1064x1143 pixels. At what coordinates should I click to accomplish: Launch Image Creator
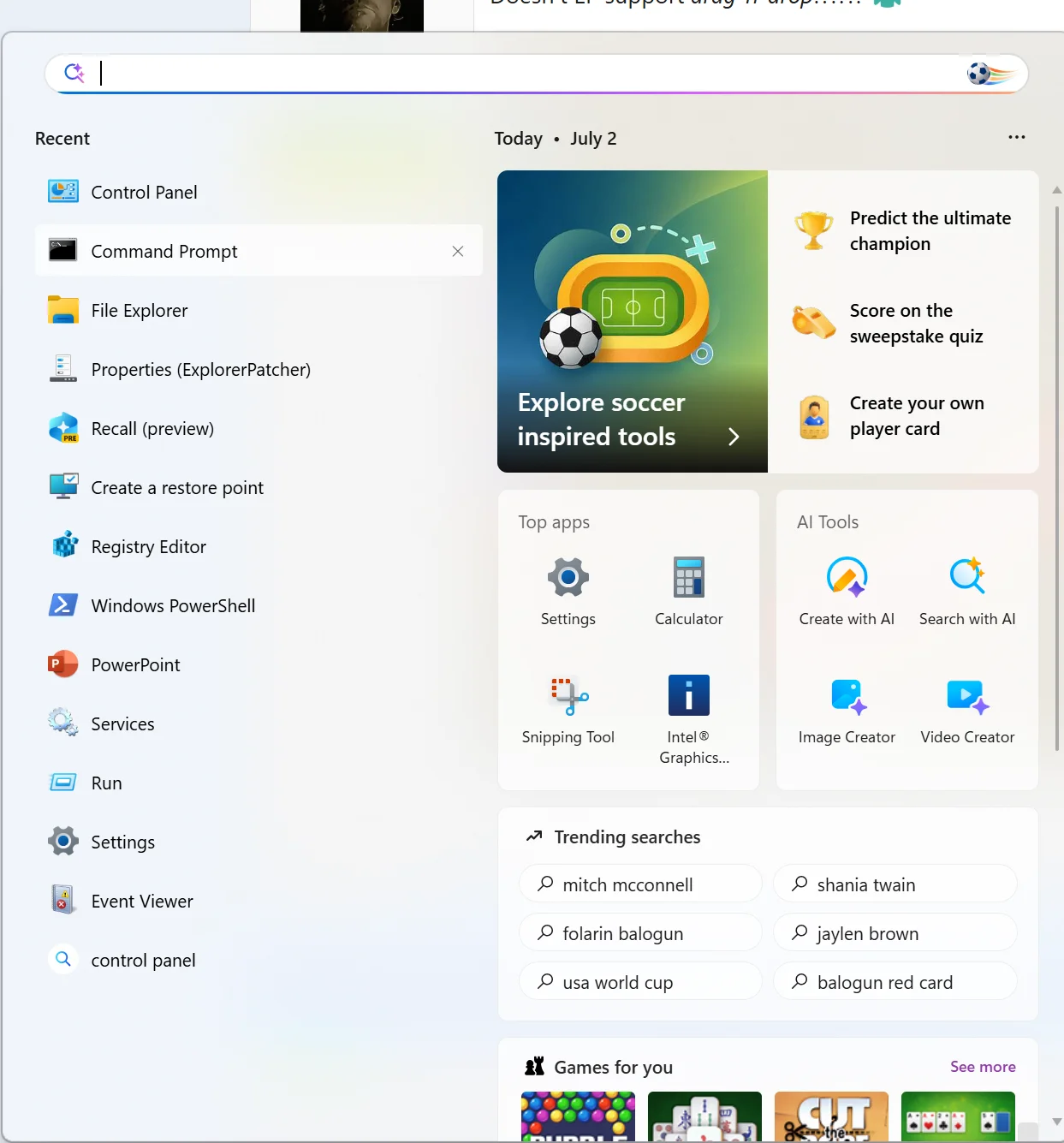pos(847,710)
